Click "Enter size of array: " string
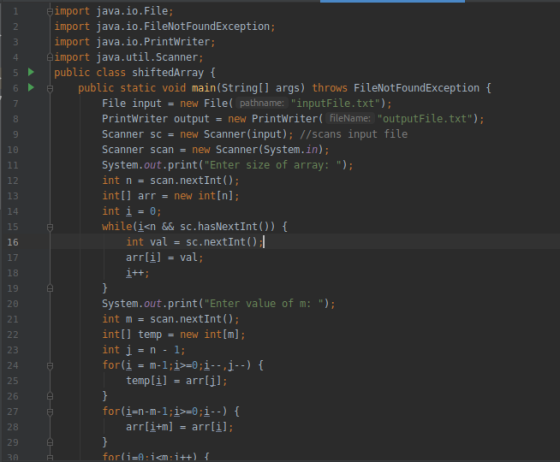560x462 pixels. pyautogui.click(x=273, y=165)
